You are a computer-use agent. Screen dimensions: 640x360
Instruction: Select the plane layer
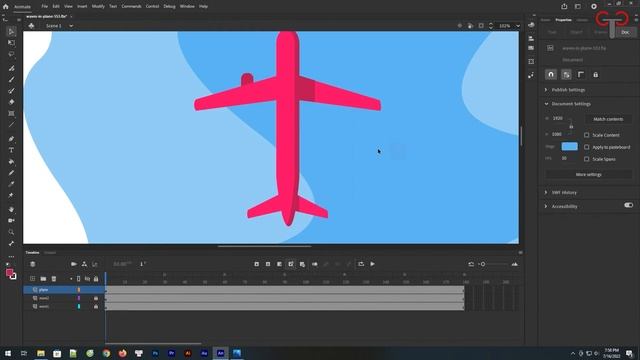[x=64, y=290]
